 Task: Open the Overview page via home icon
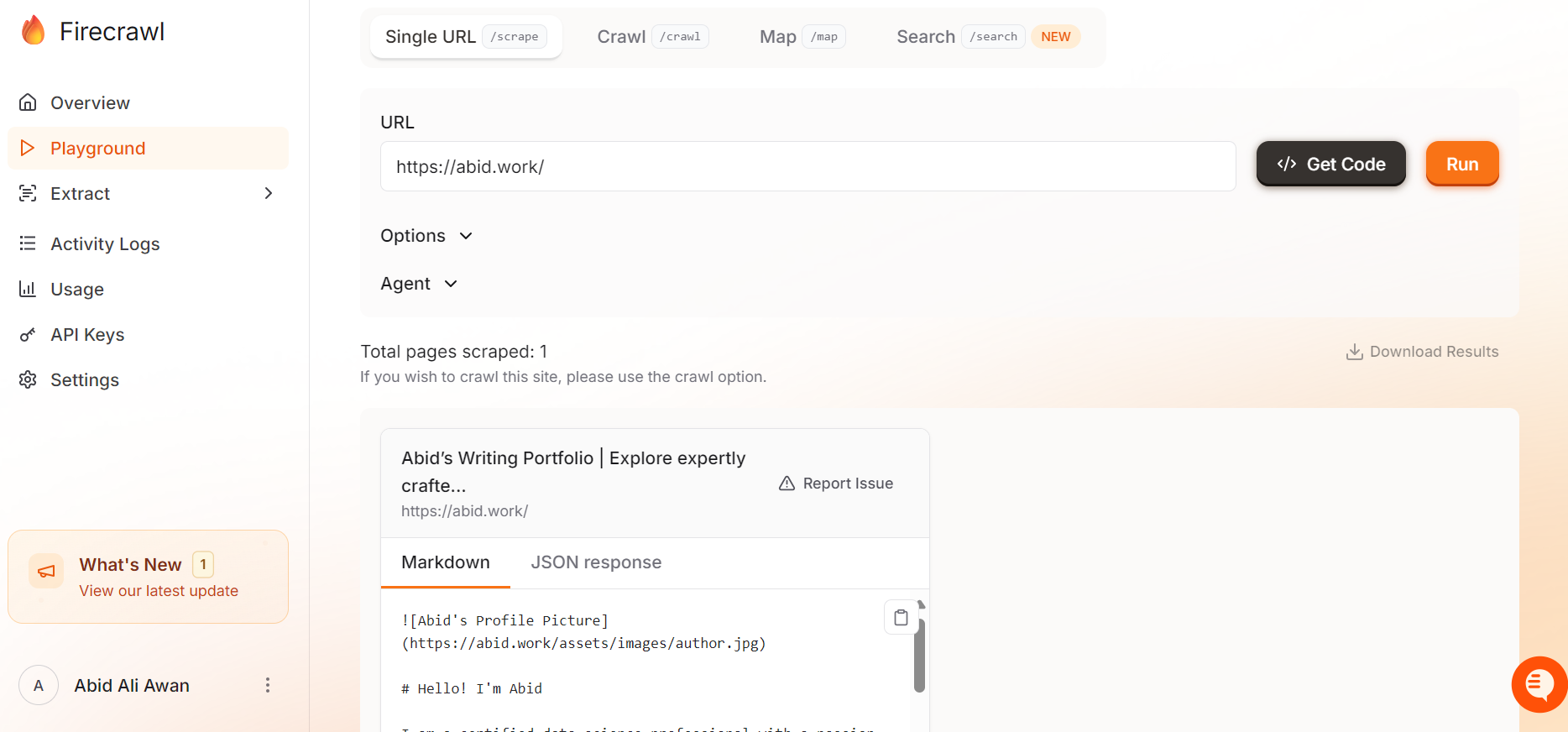pos(28,102)
